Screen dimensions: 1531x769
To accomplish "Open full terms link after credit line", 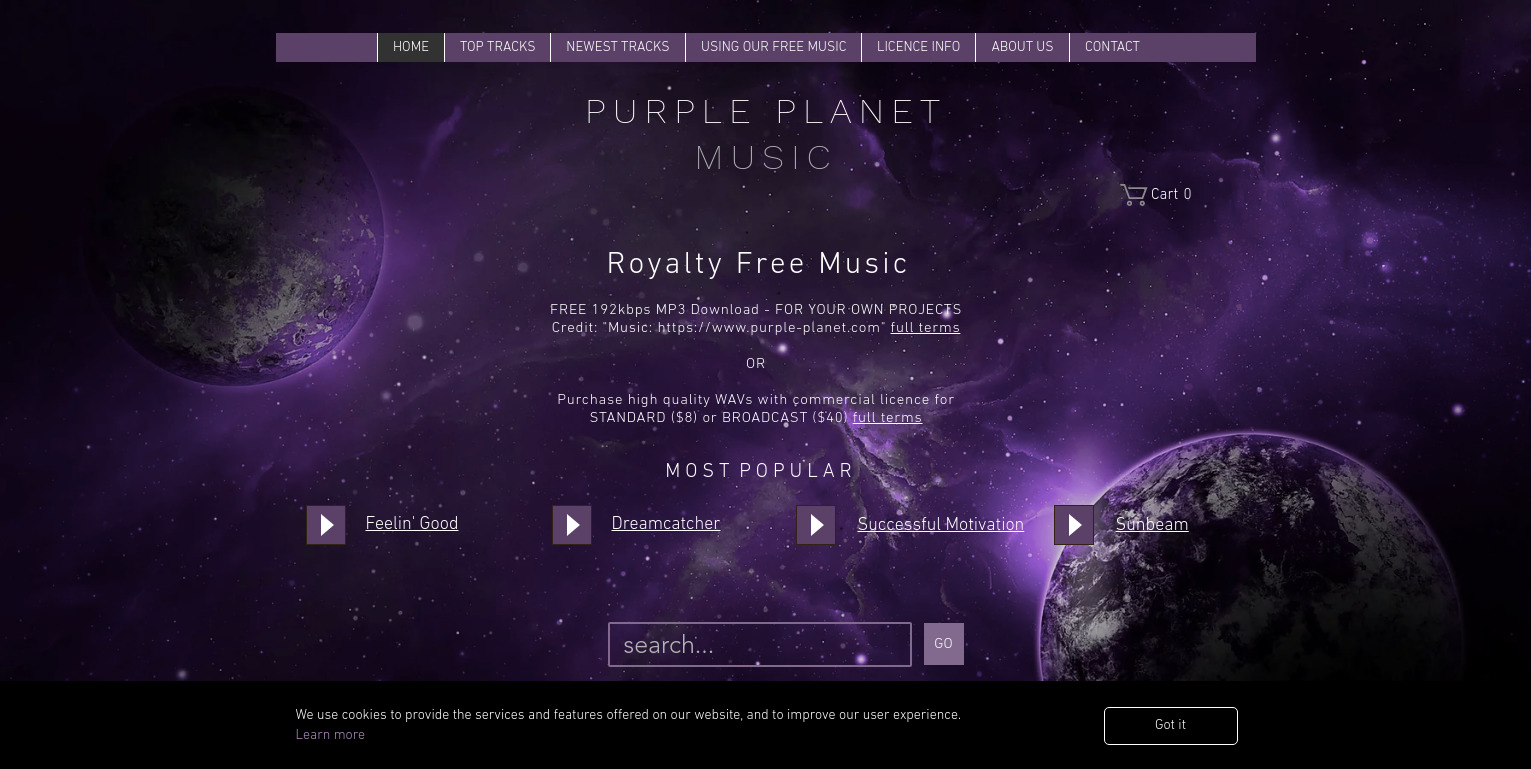I will [925, 328].
